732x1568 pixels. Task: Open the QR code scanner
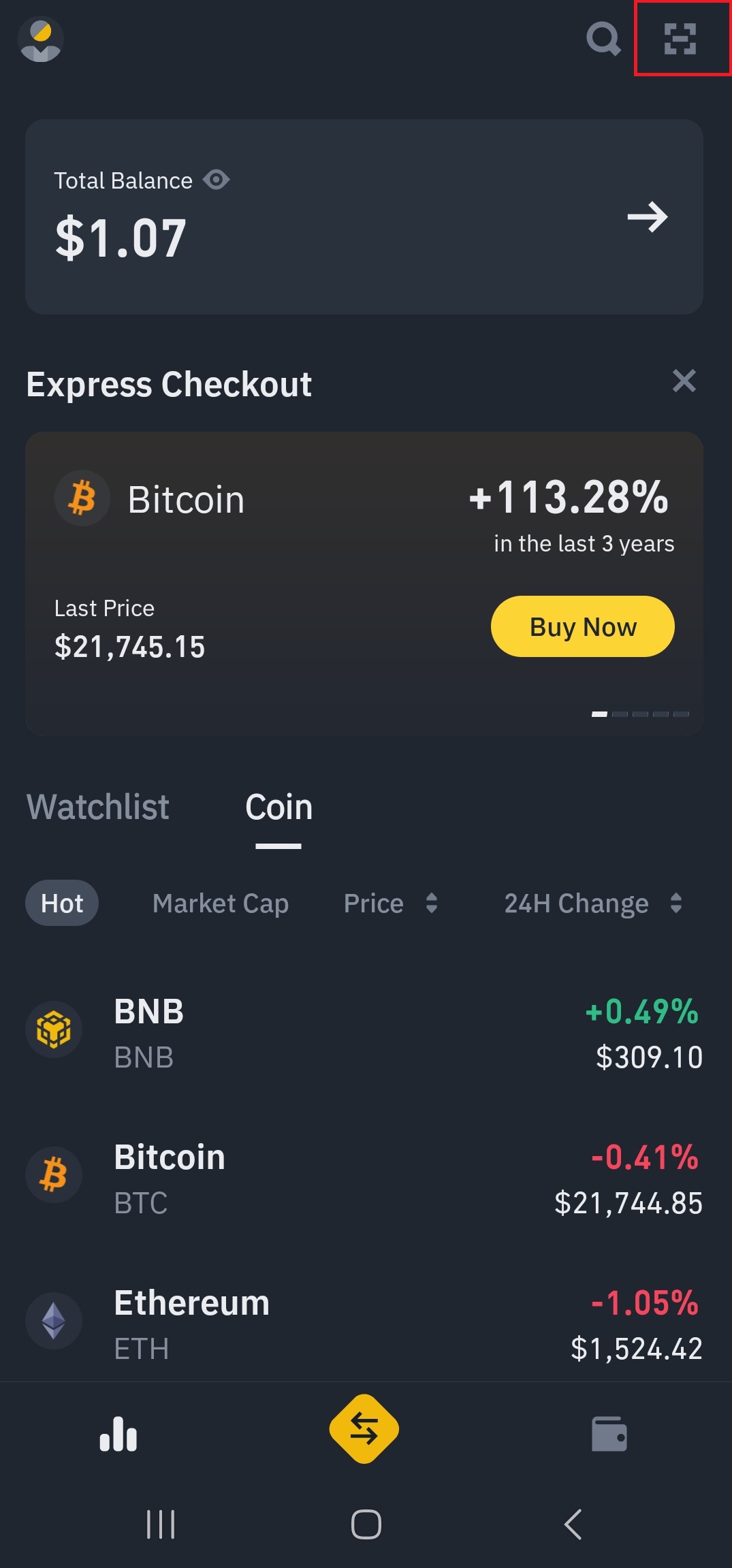pos(680,39)
